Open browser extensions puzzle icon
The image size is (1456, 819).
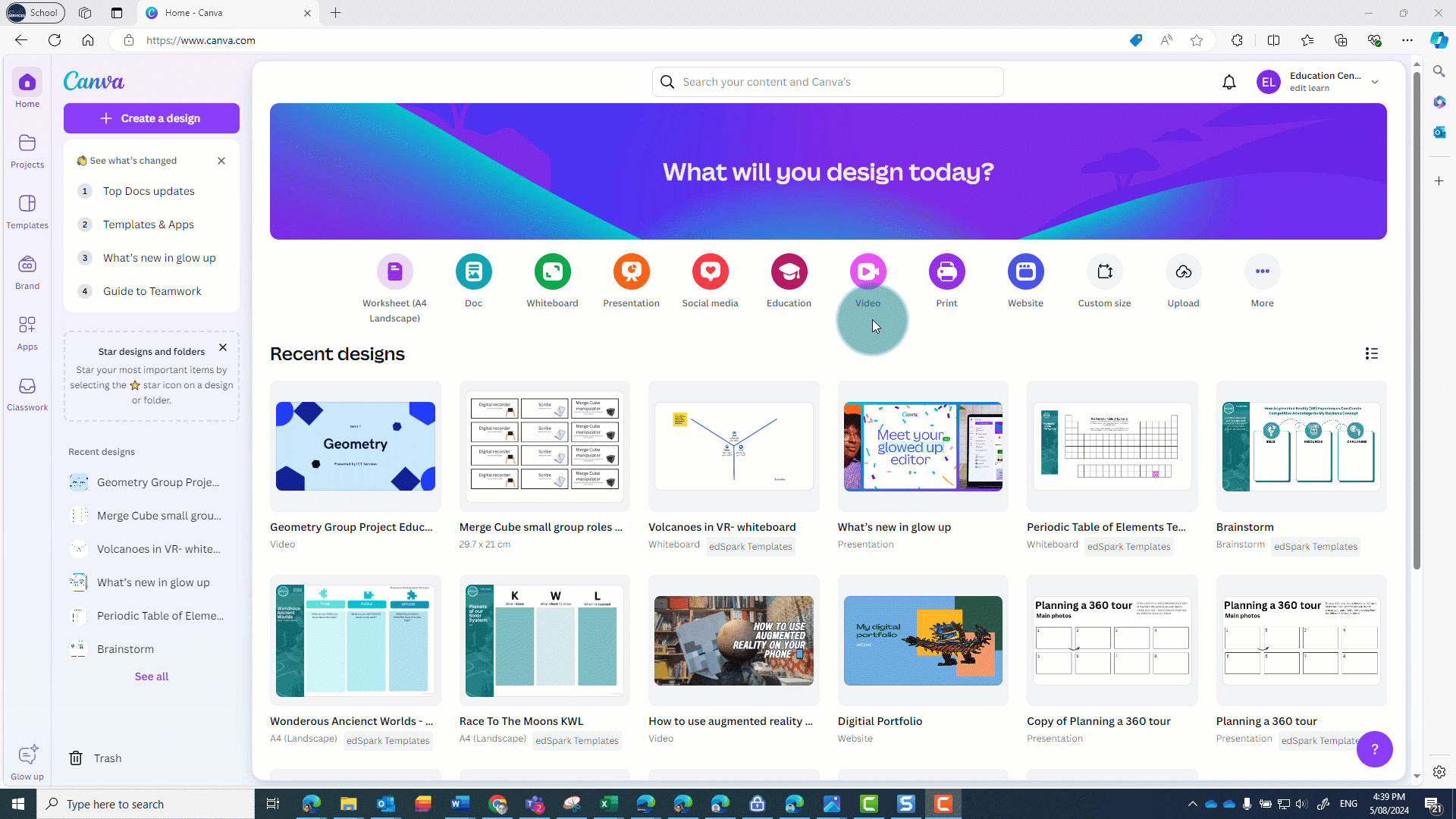(1237, 40)
